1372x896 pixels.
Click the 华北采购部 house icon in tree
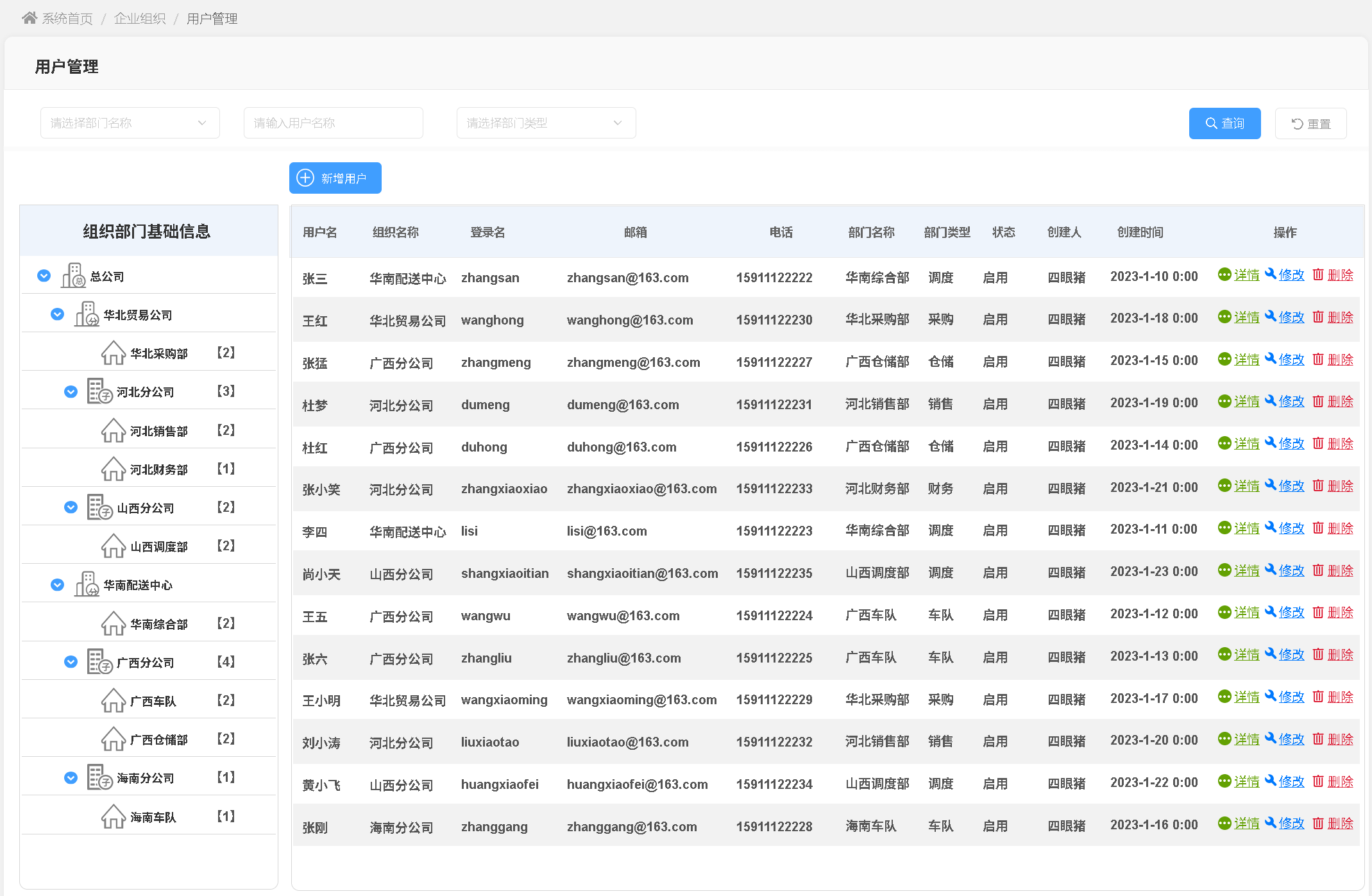[113, 353]
